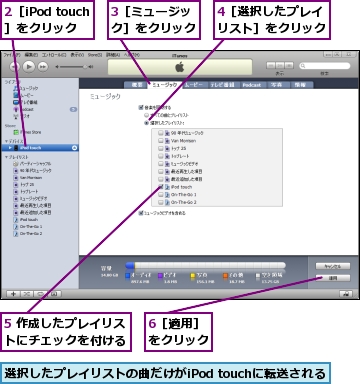This screenshot has height=384, width=360.
Task: Open the トップ 25 sidebar playlist
Action: [24, 185]
